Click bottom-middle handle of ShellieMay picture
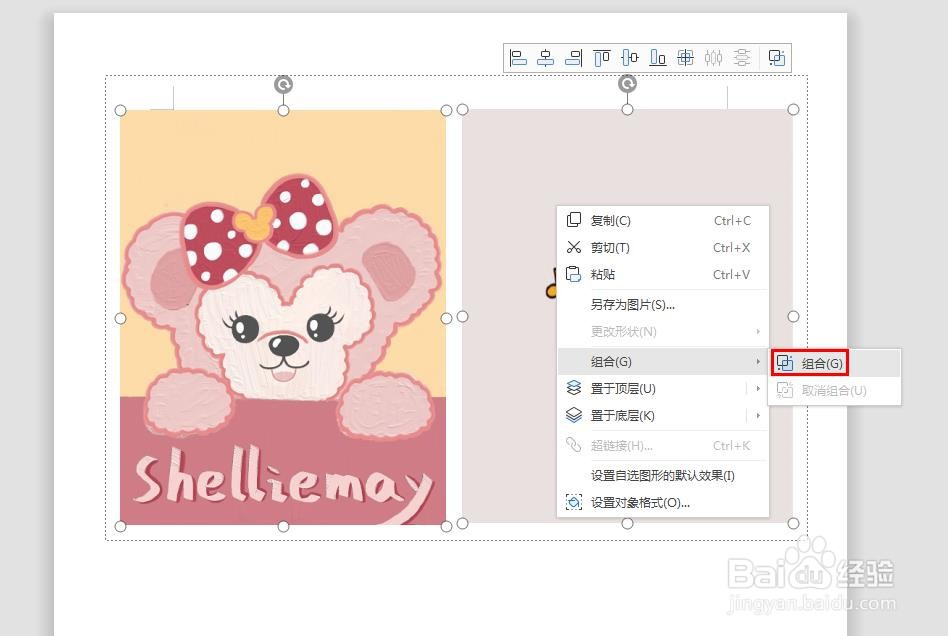The image size is (948, 636). click(283, 527)
